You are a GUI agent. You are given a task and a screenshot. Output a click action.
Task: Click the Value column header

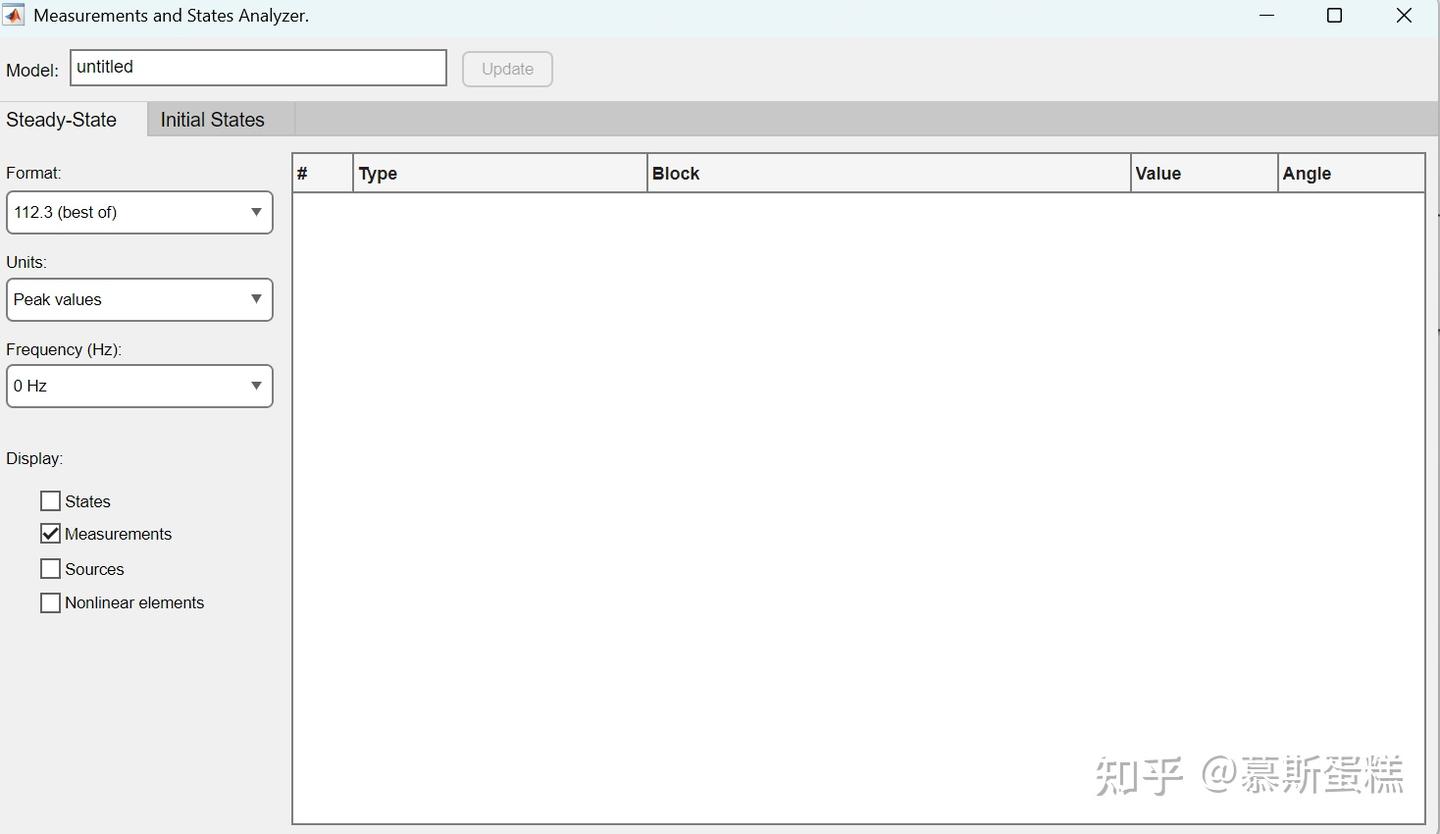tap(1204, 173)
